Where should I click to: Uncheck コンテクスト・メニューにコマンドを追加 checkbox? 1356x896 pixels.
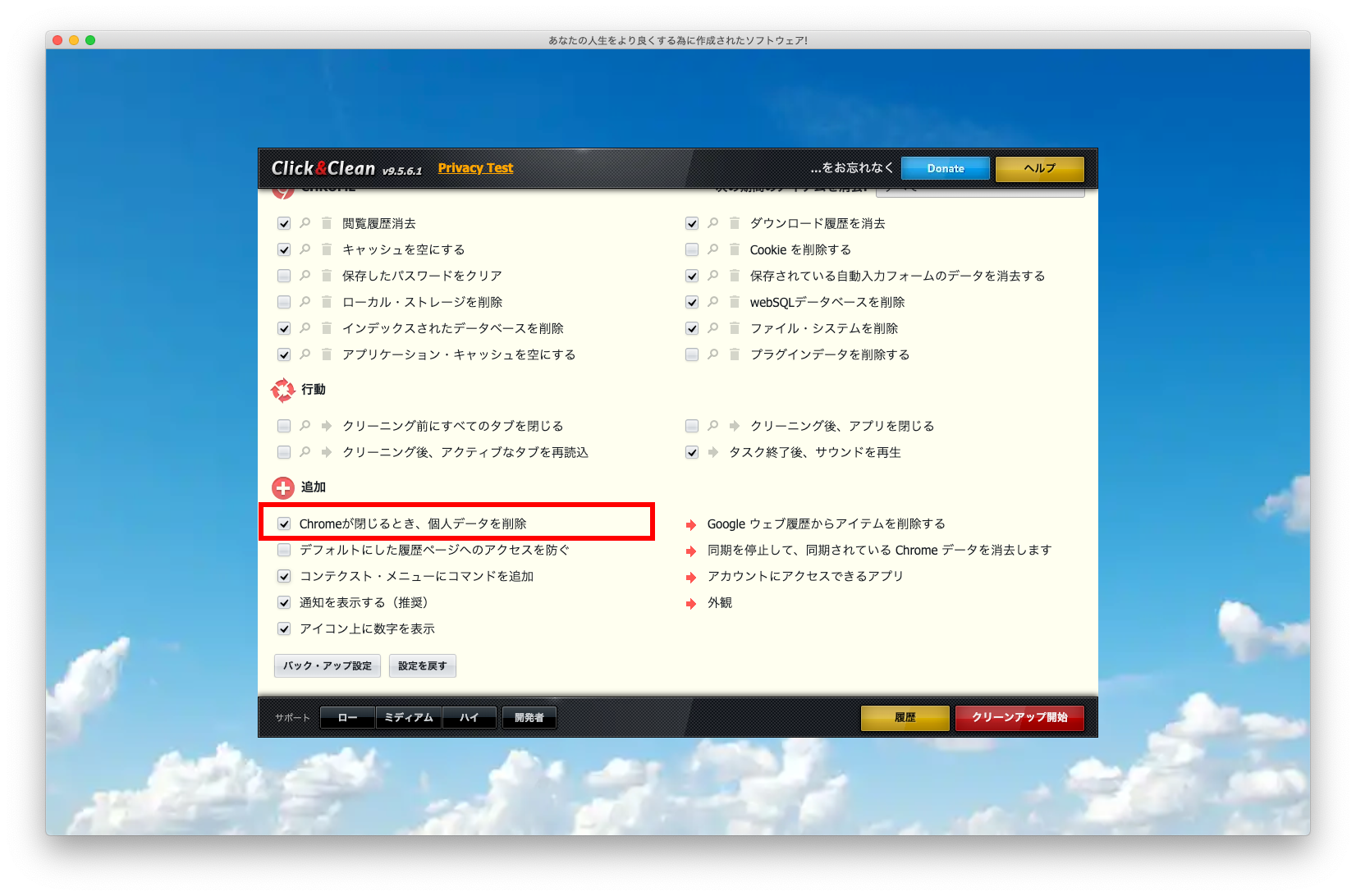point(284,576)
